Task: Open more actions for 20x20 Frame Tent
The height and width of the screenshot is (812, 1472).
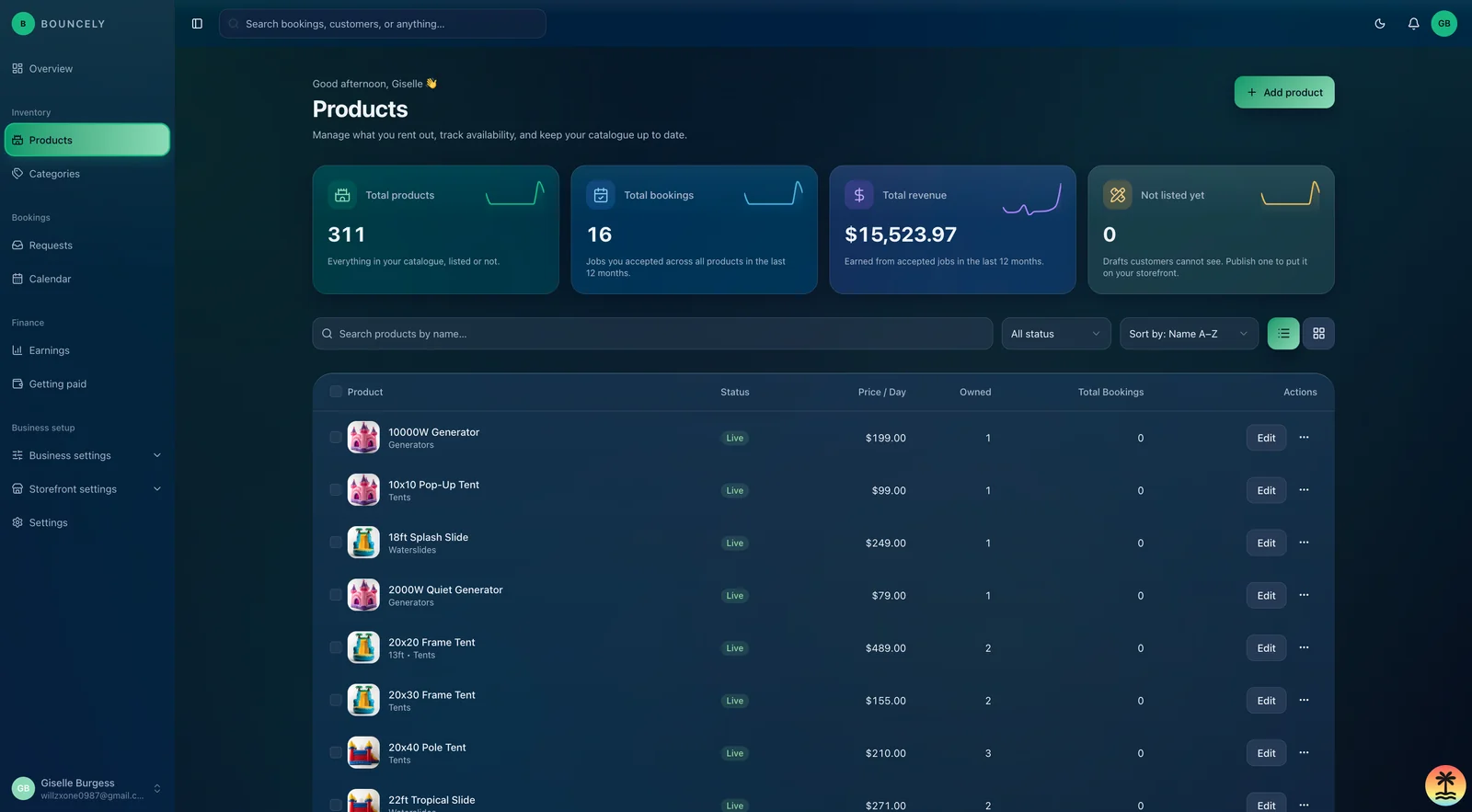Action: tap(1304, 647)
